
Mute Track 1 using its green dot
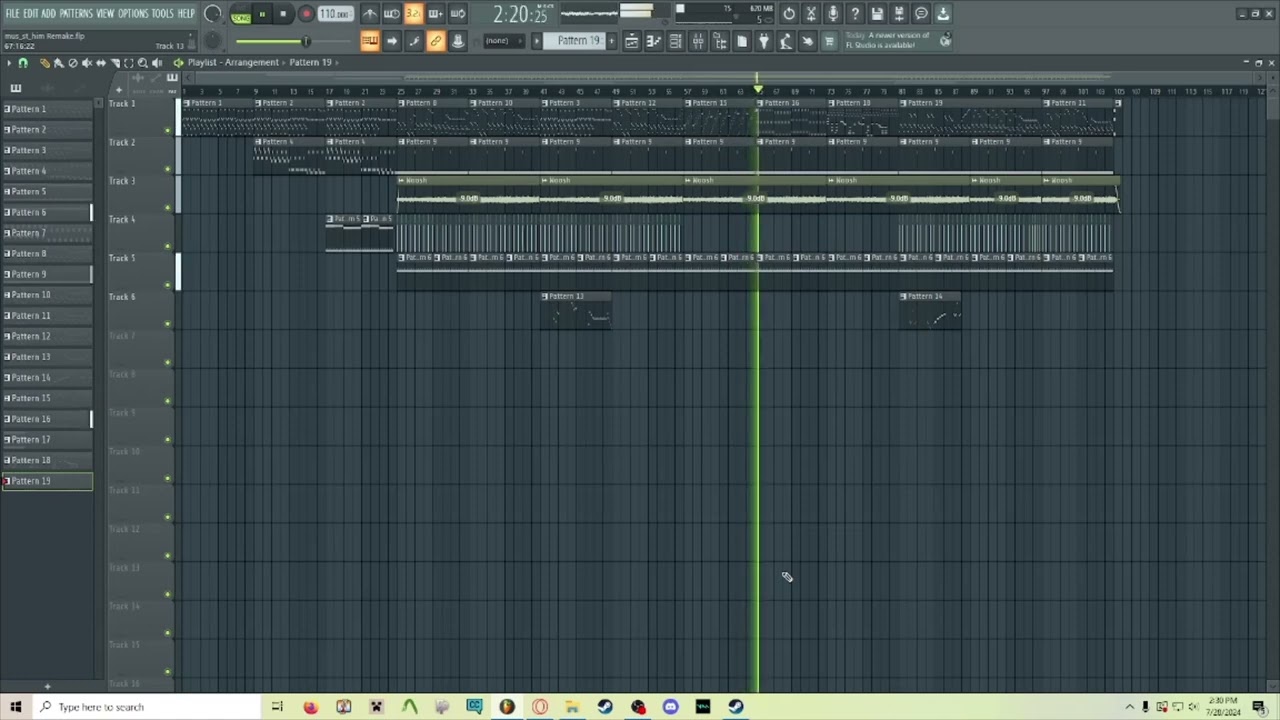[168, 130]
